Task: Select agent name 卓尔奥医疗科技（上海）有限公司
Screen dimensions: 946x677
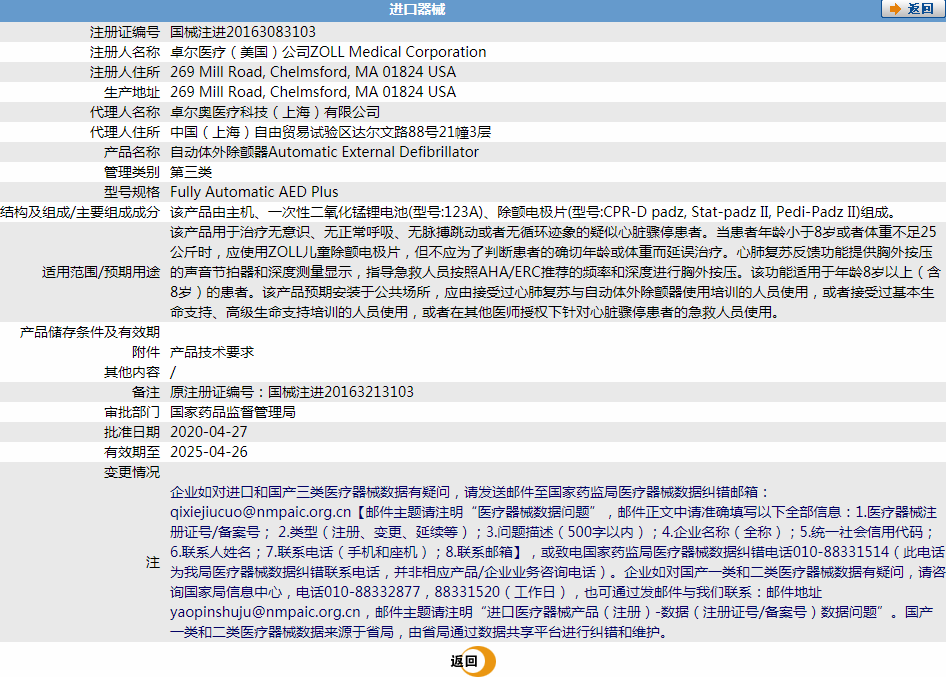Action: point(275,112)
